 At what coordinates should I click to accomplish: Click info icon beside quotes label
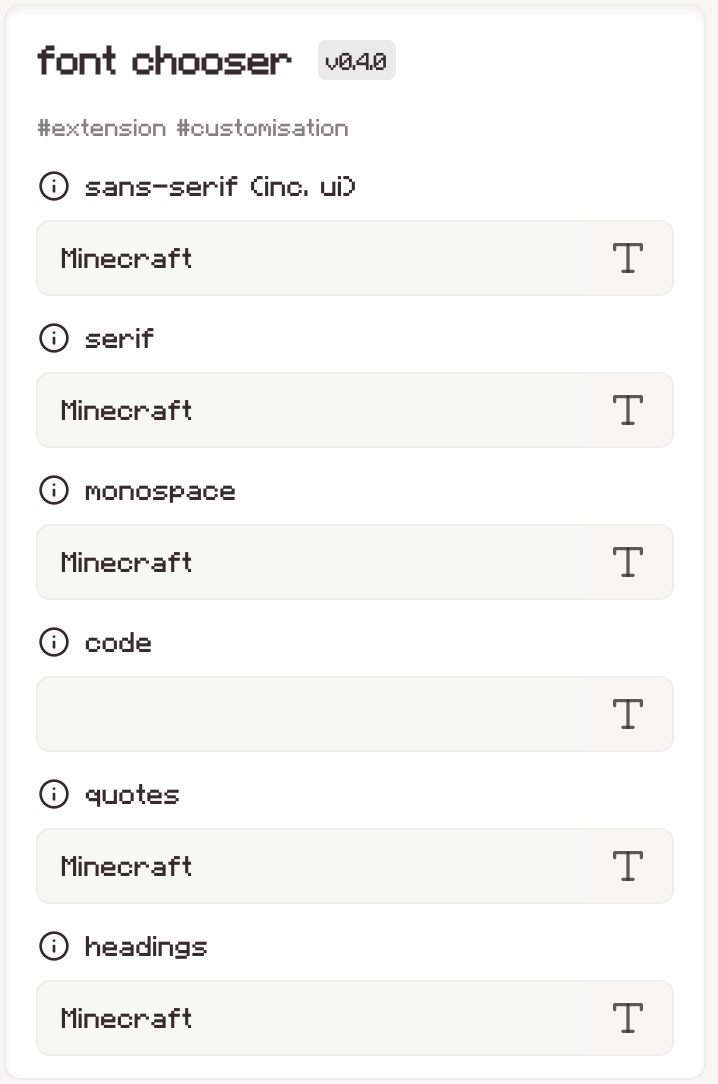point(54,794)
